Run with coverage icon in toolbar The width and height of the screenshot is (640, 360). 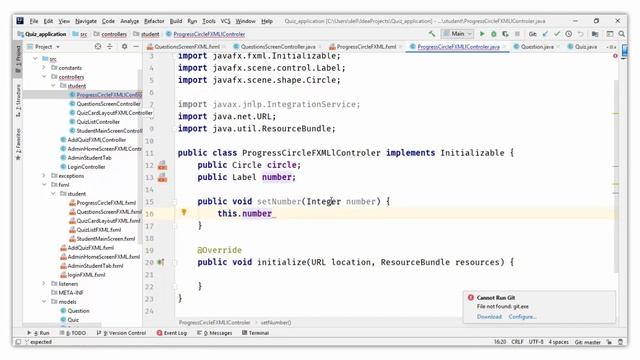pyautogui.click(x=505, y=34)
